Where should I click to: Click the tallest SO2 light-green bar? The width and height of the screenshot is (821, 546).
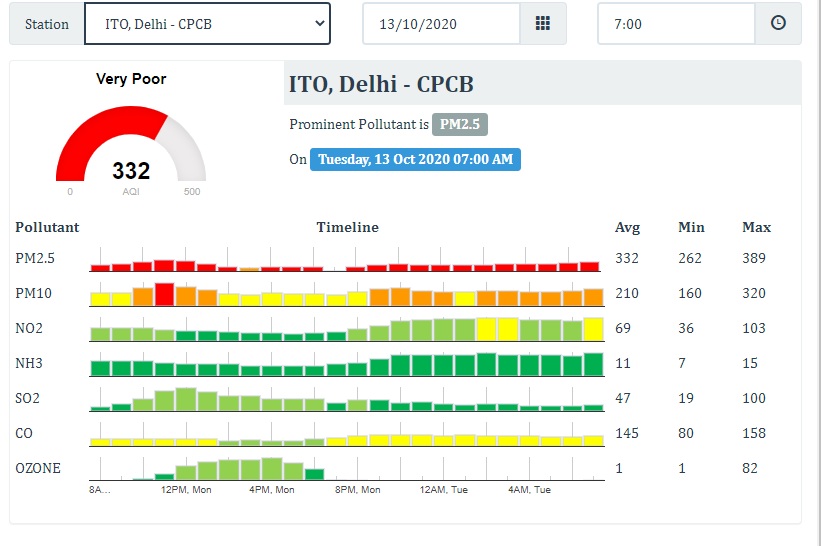point(186,399)
